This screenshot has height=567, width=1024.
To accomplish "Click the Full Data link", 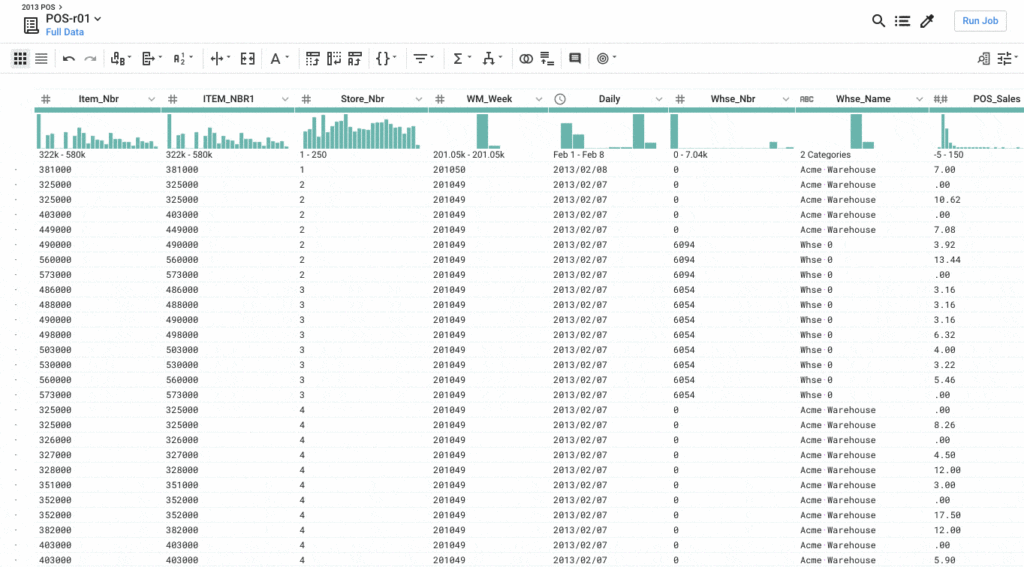I will coord(65,32).
